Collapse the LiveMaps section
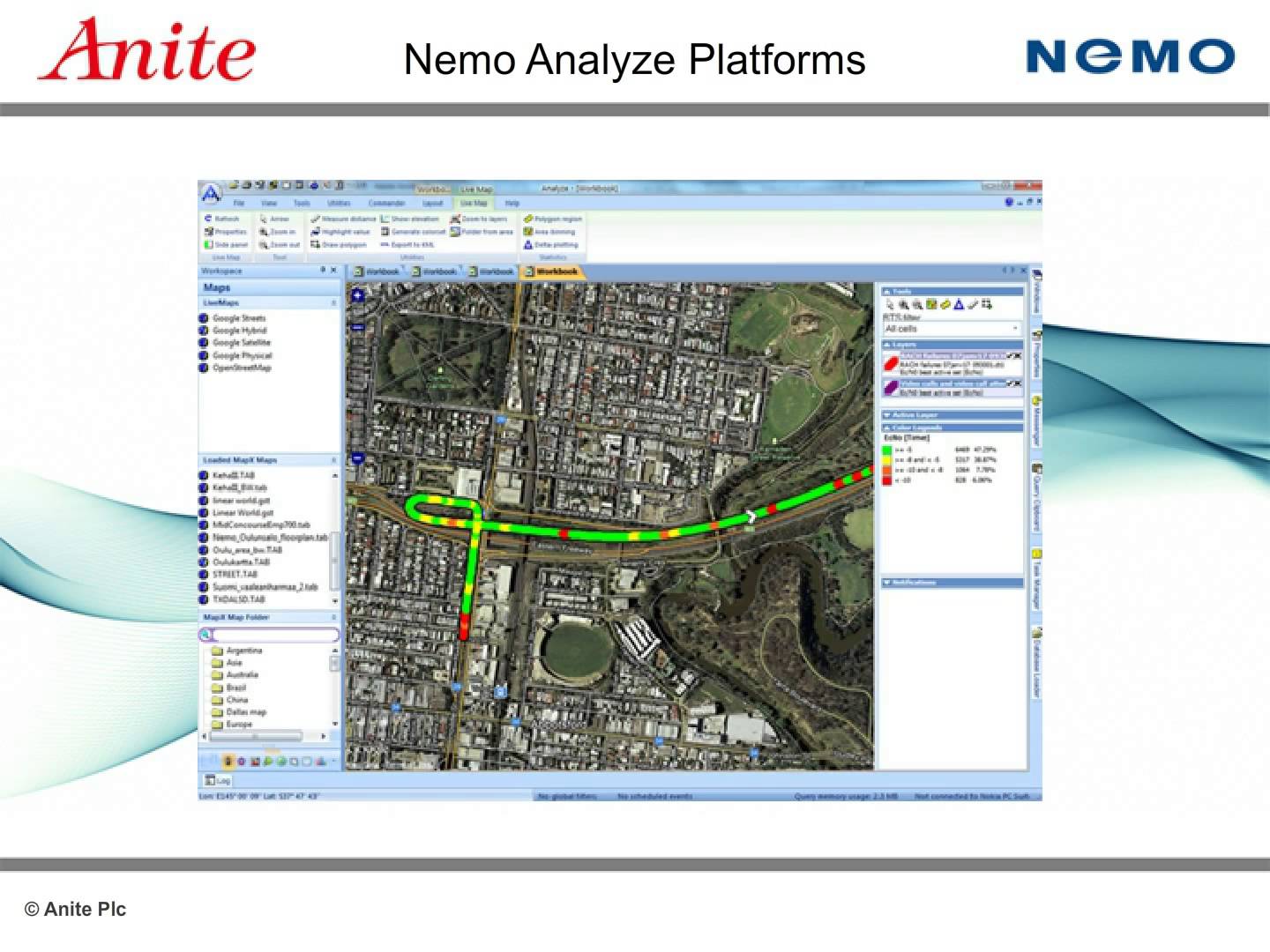 click(x=333, y=302)
